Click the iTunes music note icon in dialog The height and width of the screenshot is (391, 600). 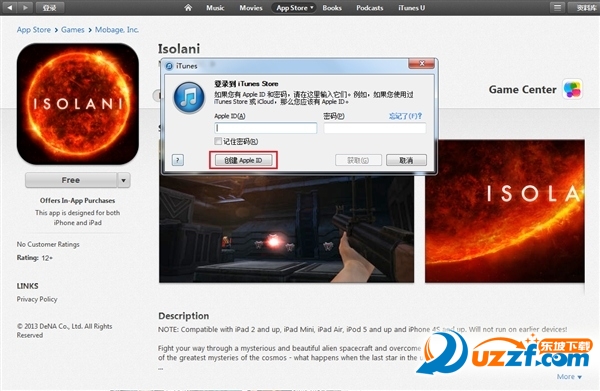coord(189,98)
